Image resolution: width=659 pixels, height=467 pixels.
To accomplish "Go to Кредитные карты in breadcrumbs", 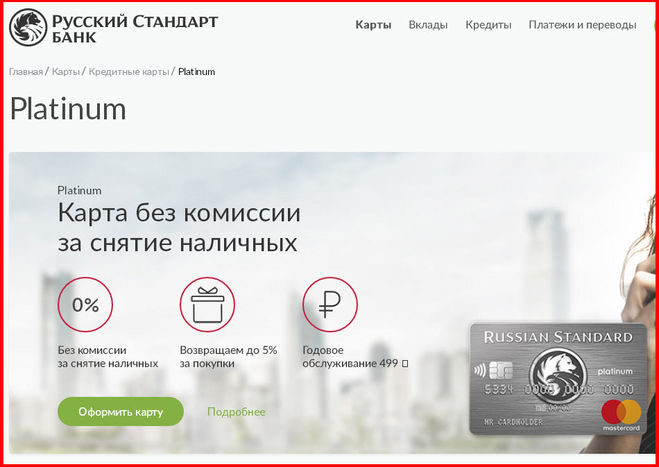I will coord(129,71).
